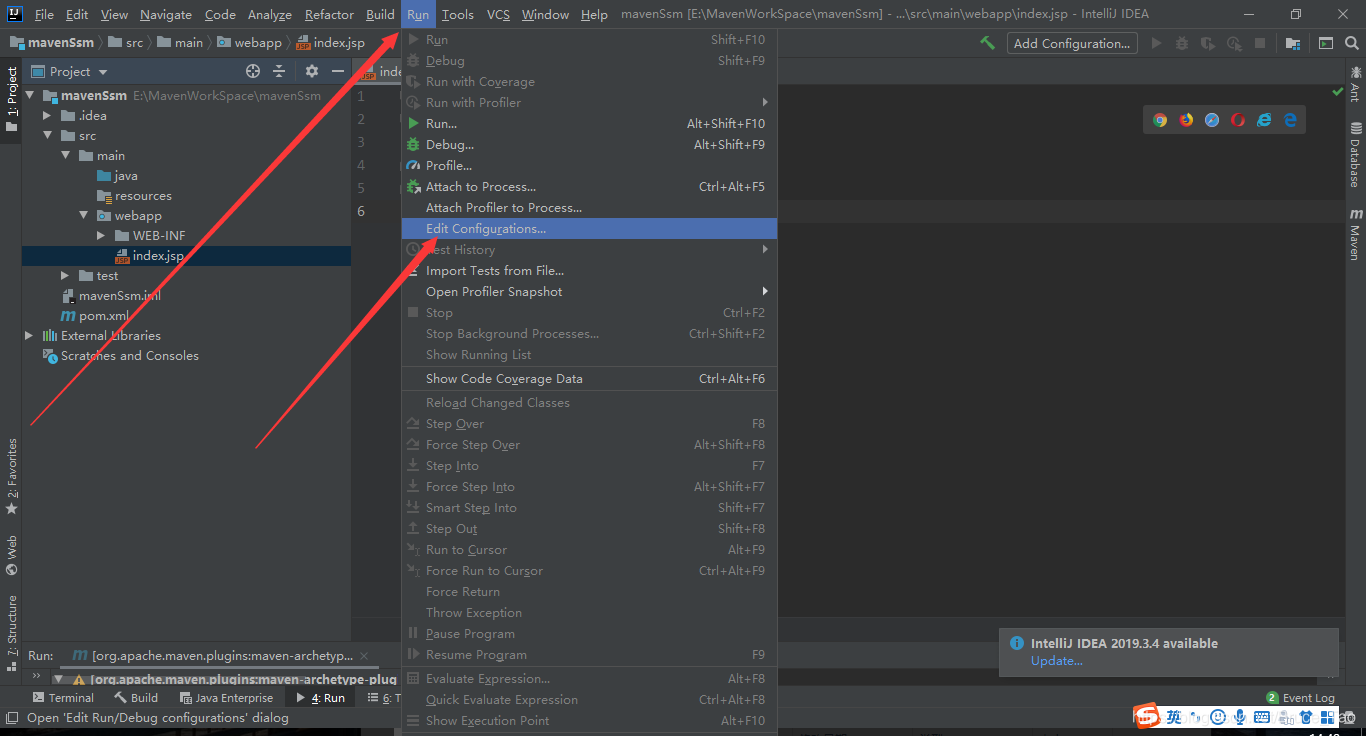Click the Update... link in notification

pos(1056,661)
